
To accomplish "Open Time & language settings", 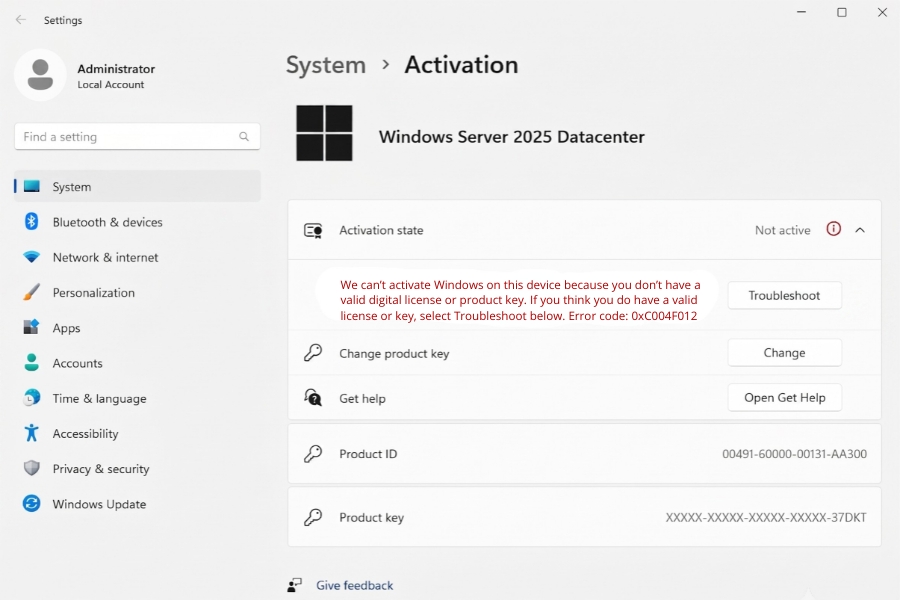I will click(137, 397).
